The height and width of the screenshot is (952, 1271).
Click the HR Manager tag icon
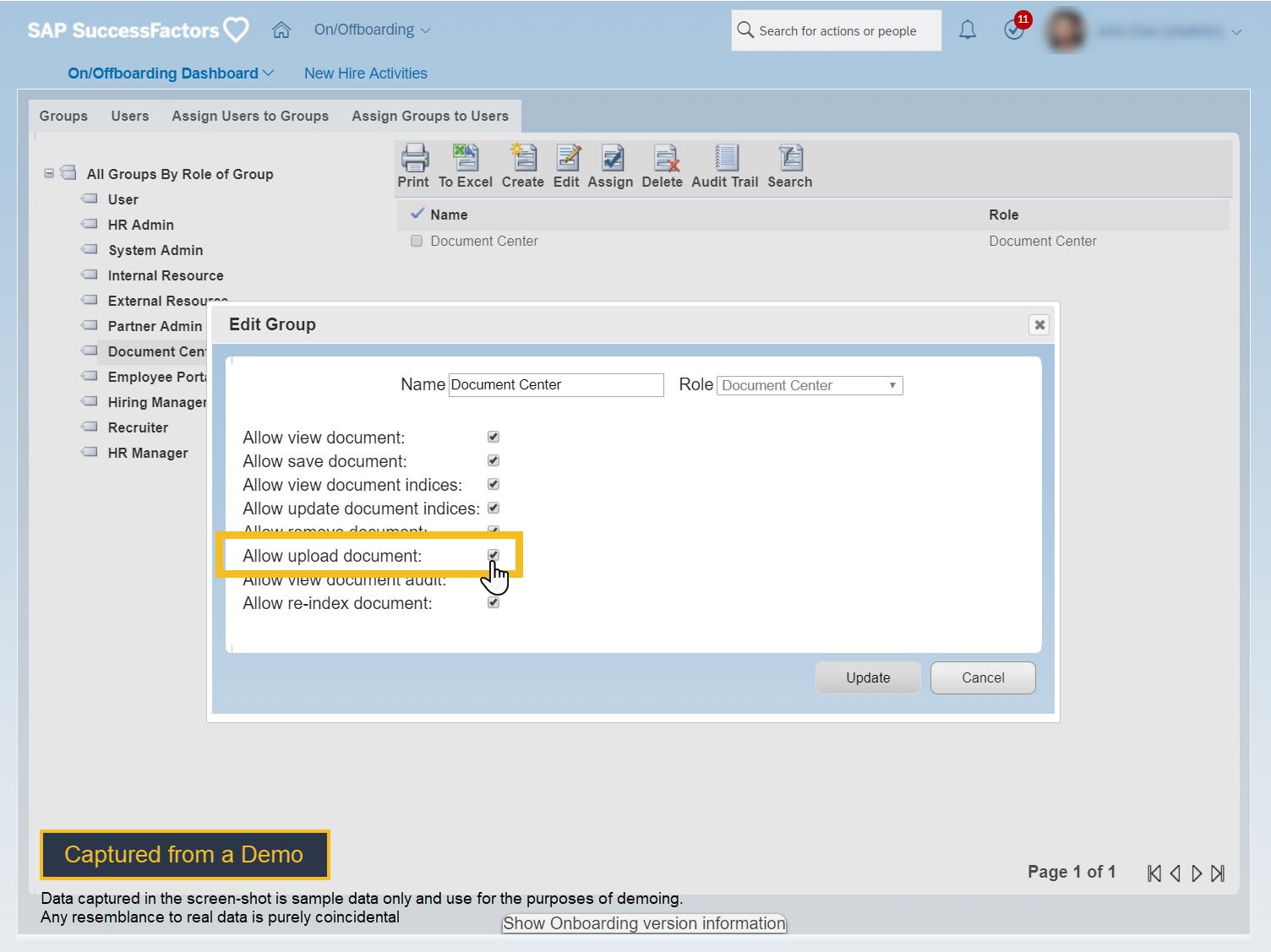(x=89, y=453)
